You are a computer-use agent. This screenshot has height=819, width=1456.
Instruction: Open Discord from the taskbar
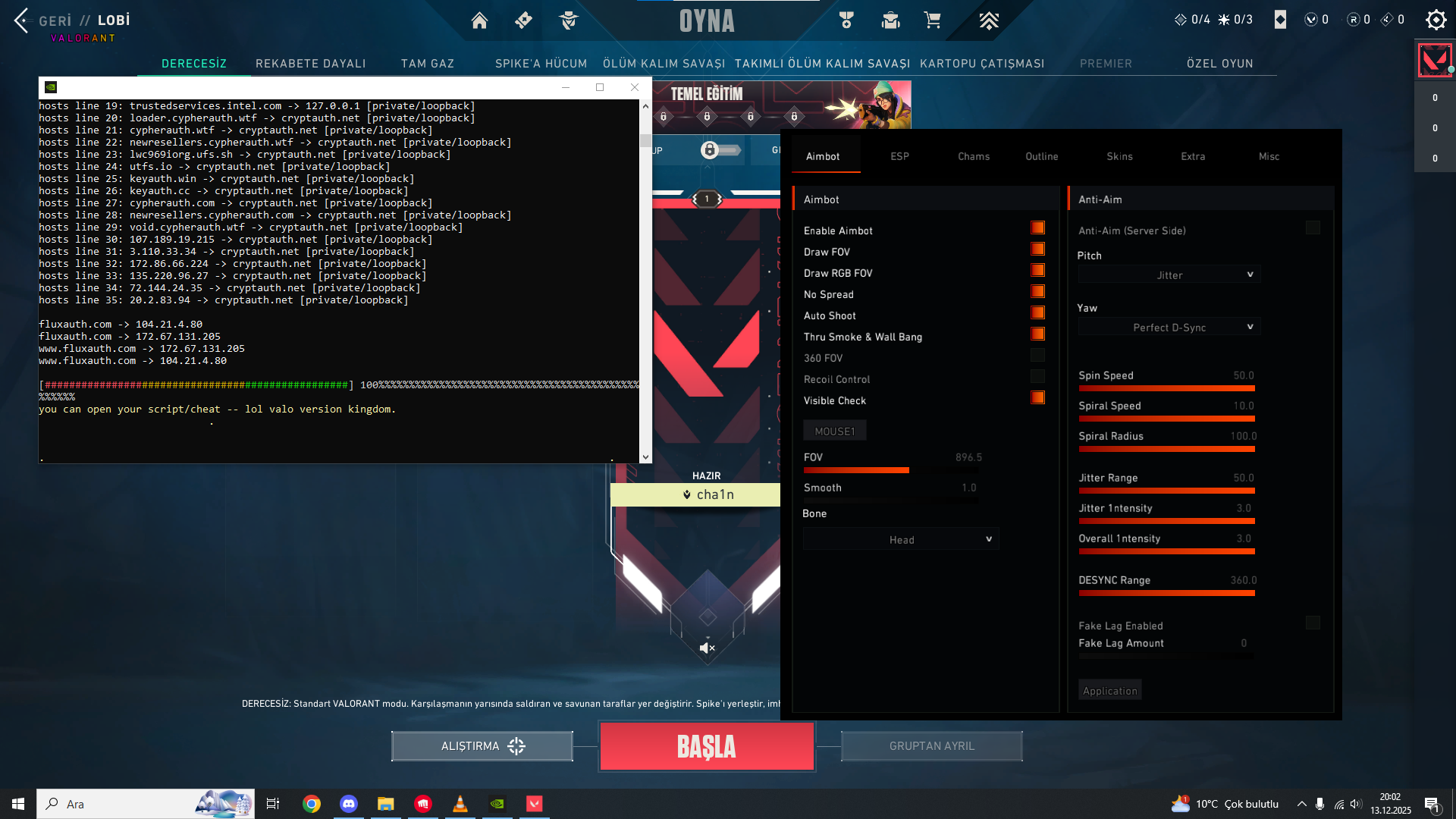[348, 804]
